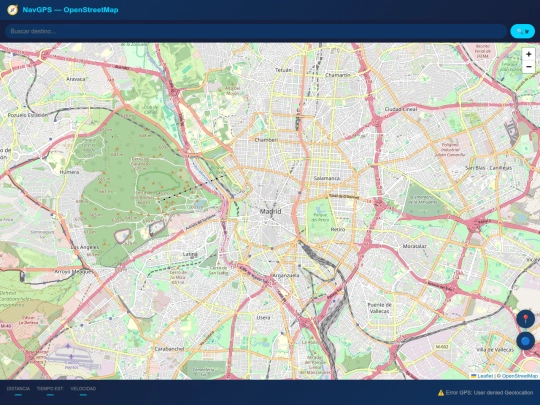Screen dimensions: 540x405
Task: Click the 'Usera' district label
Action: 263,318
